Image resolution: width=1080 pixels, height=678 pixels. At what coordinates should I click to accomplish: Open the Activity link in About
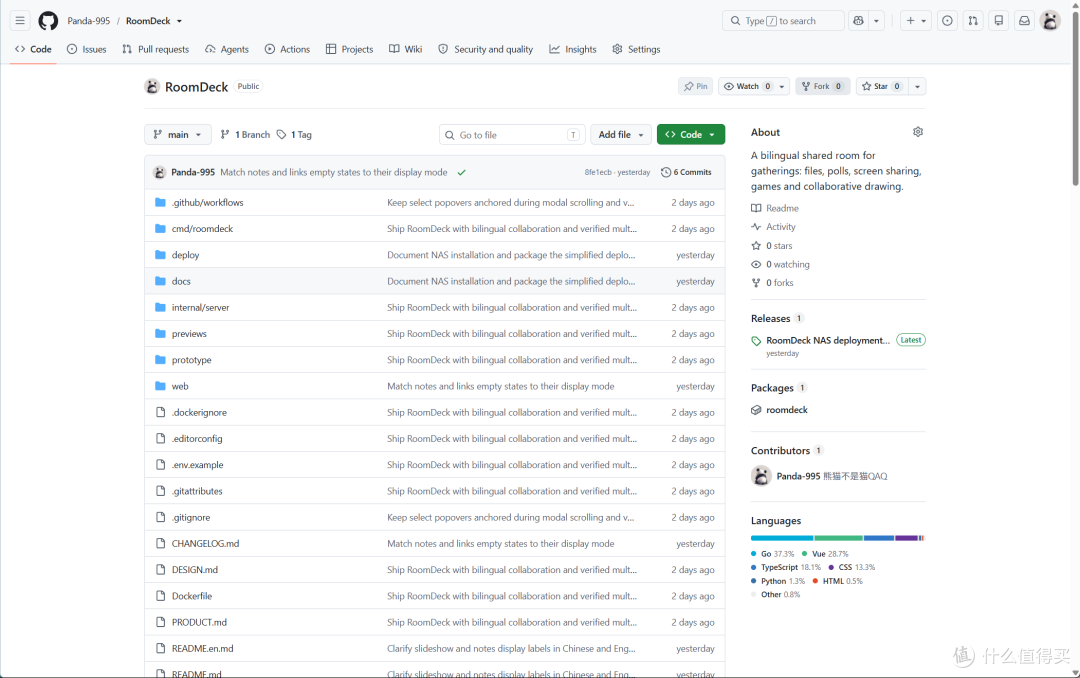point(773,227)
